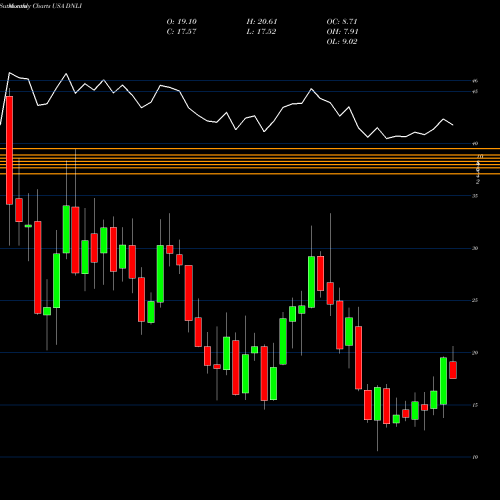500x500 pixels.
Task: Click the 25 price axis label
Action: [x=475, y=300]
